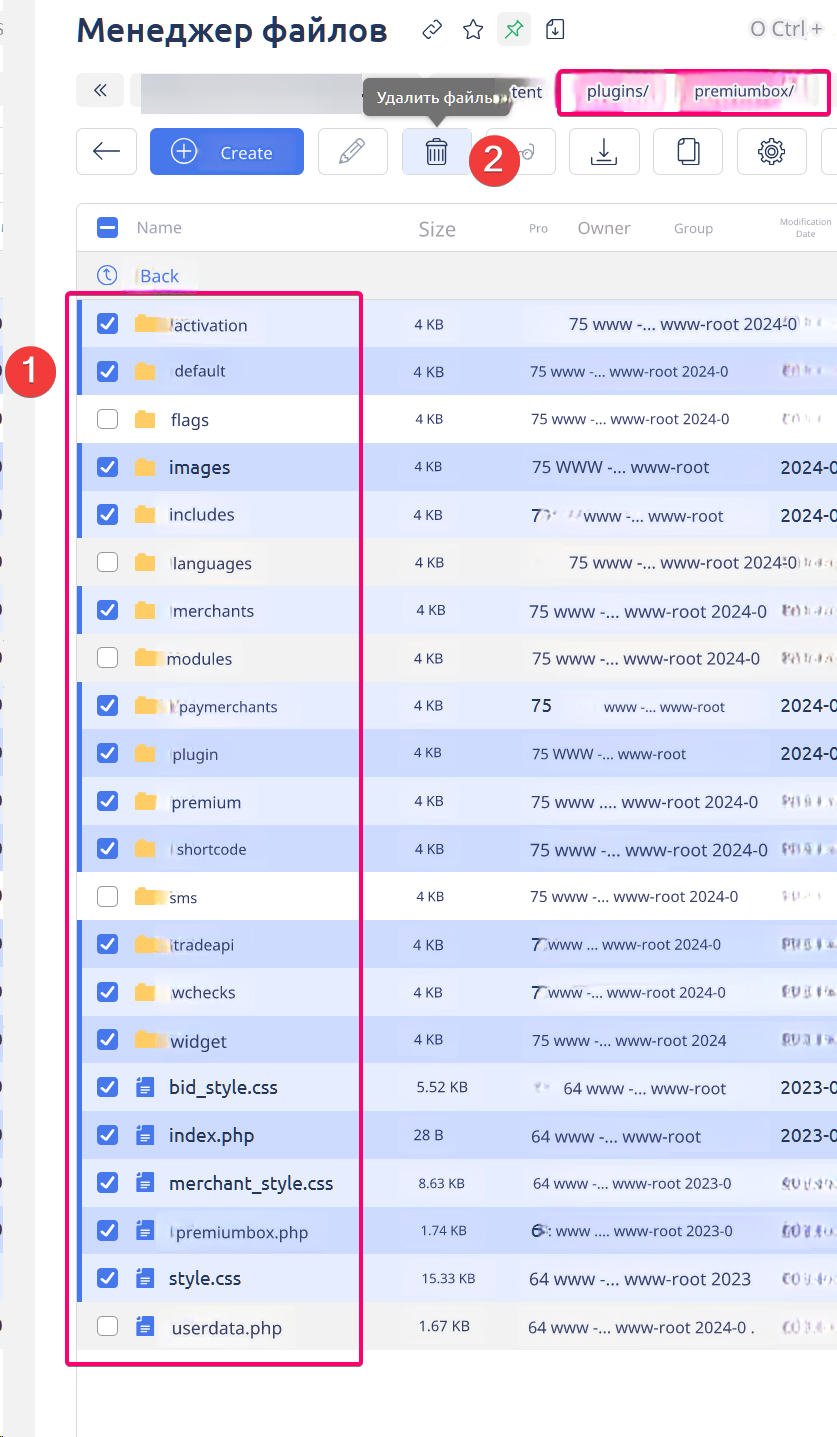Check the flags folder checkbox

(107, 419)
